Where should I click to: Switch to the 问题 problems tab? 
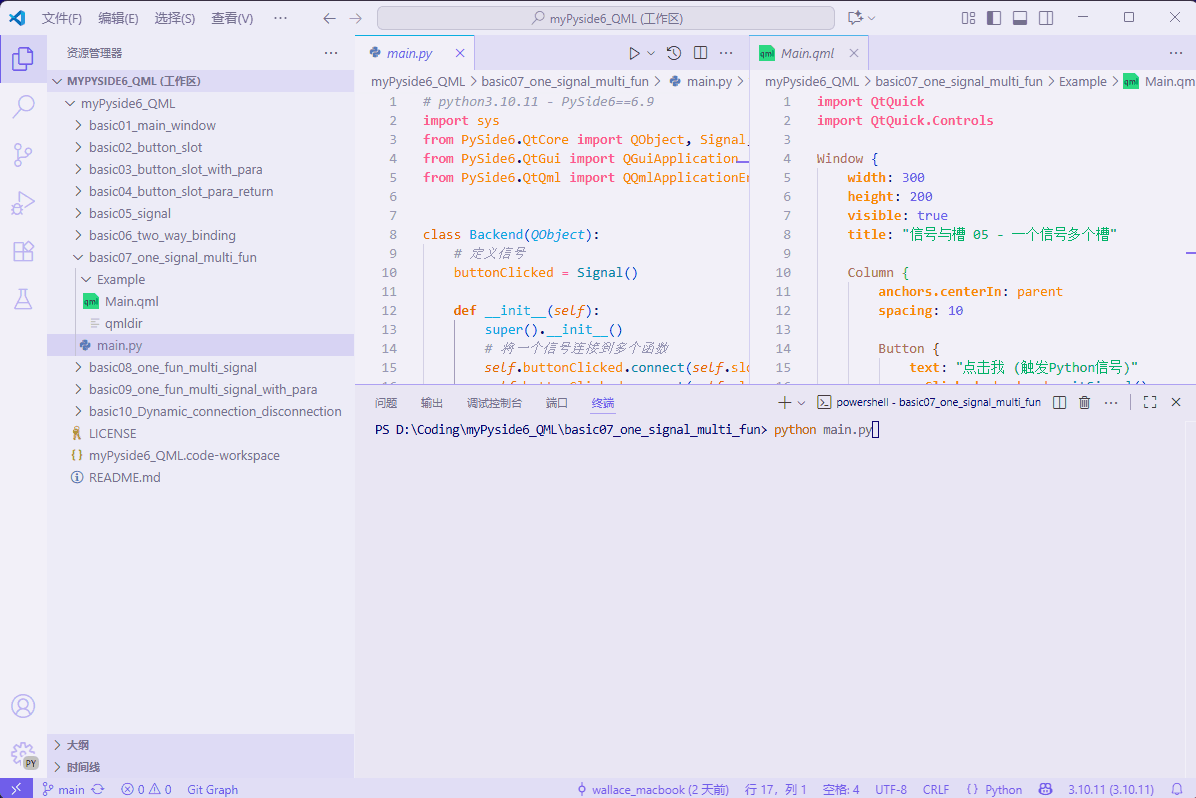click(x=386, y=403)
